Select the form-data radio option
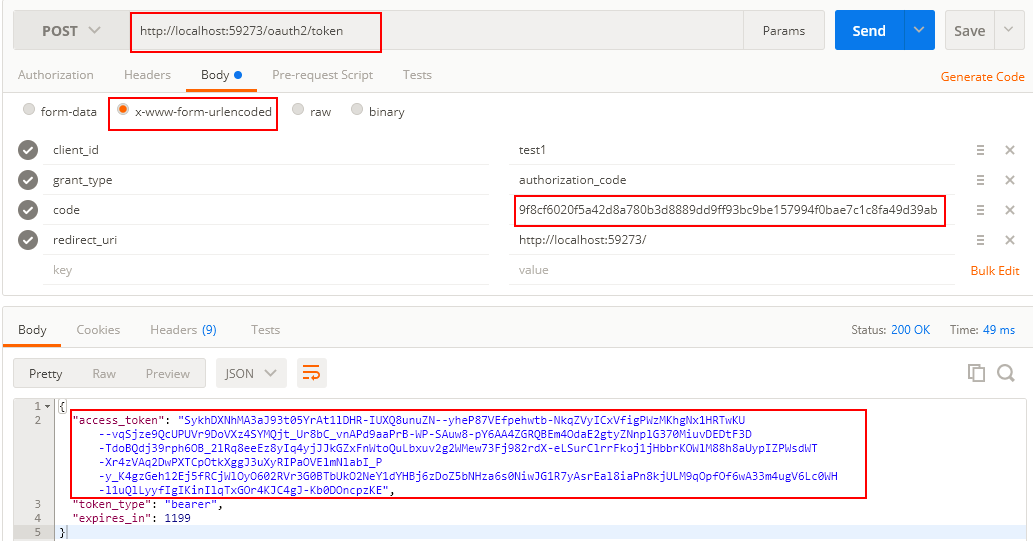This screenshot has width=1033, height=541. (29, 109)
